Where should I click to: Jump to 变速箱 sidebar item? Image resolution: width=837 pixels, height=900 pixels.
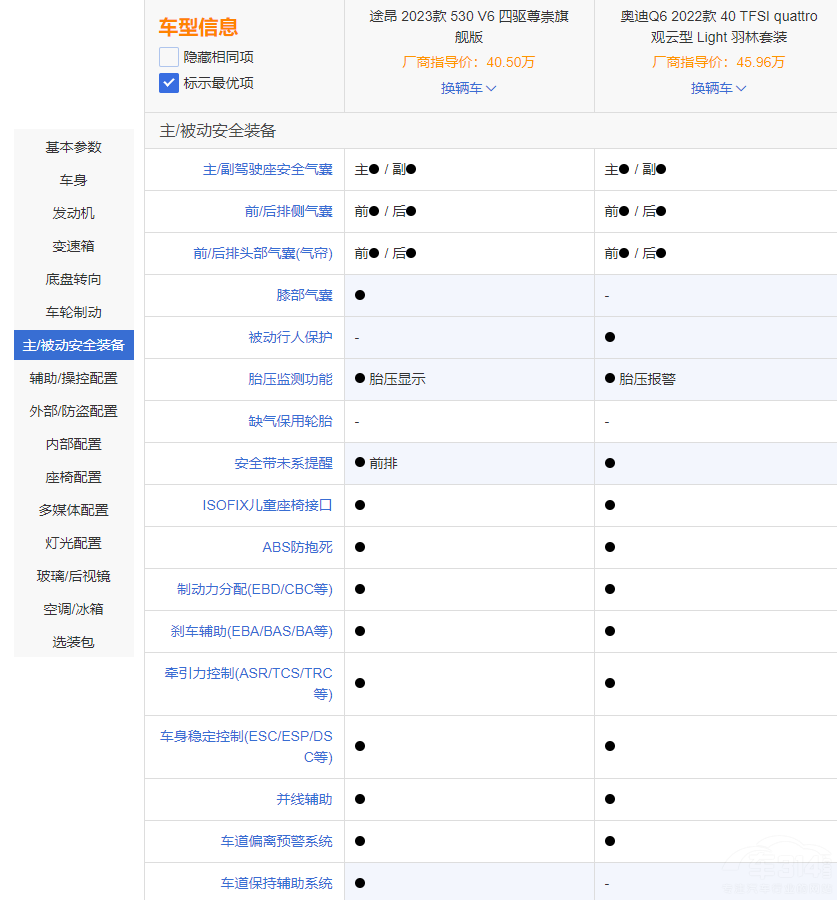tap(74, 246)
